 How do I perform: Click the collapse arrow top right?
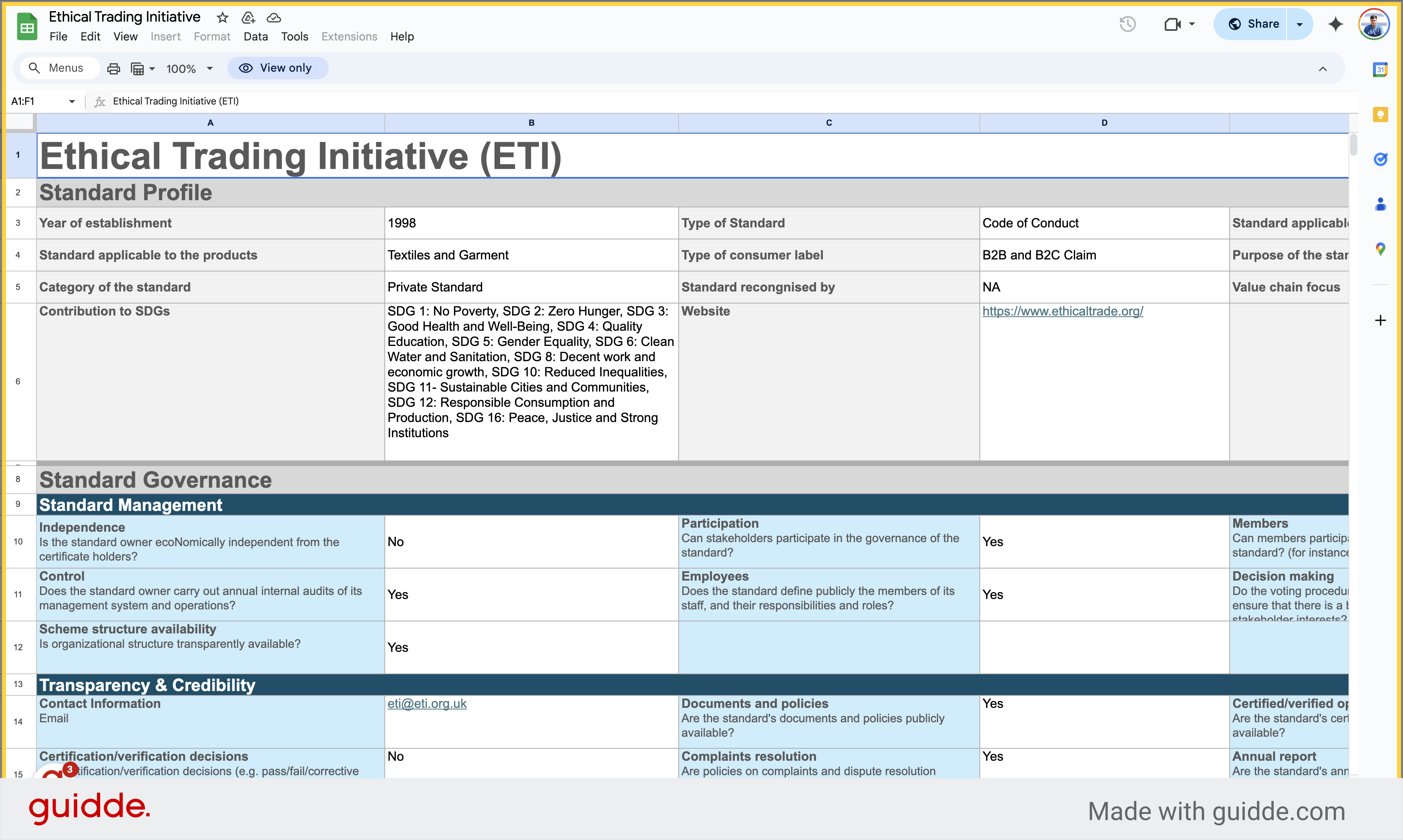[x=1323, y=68]
